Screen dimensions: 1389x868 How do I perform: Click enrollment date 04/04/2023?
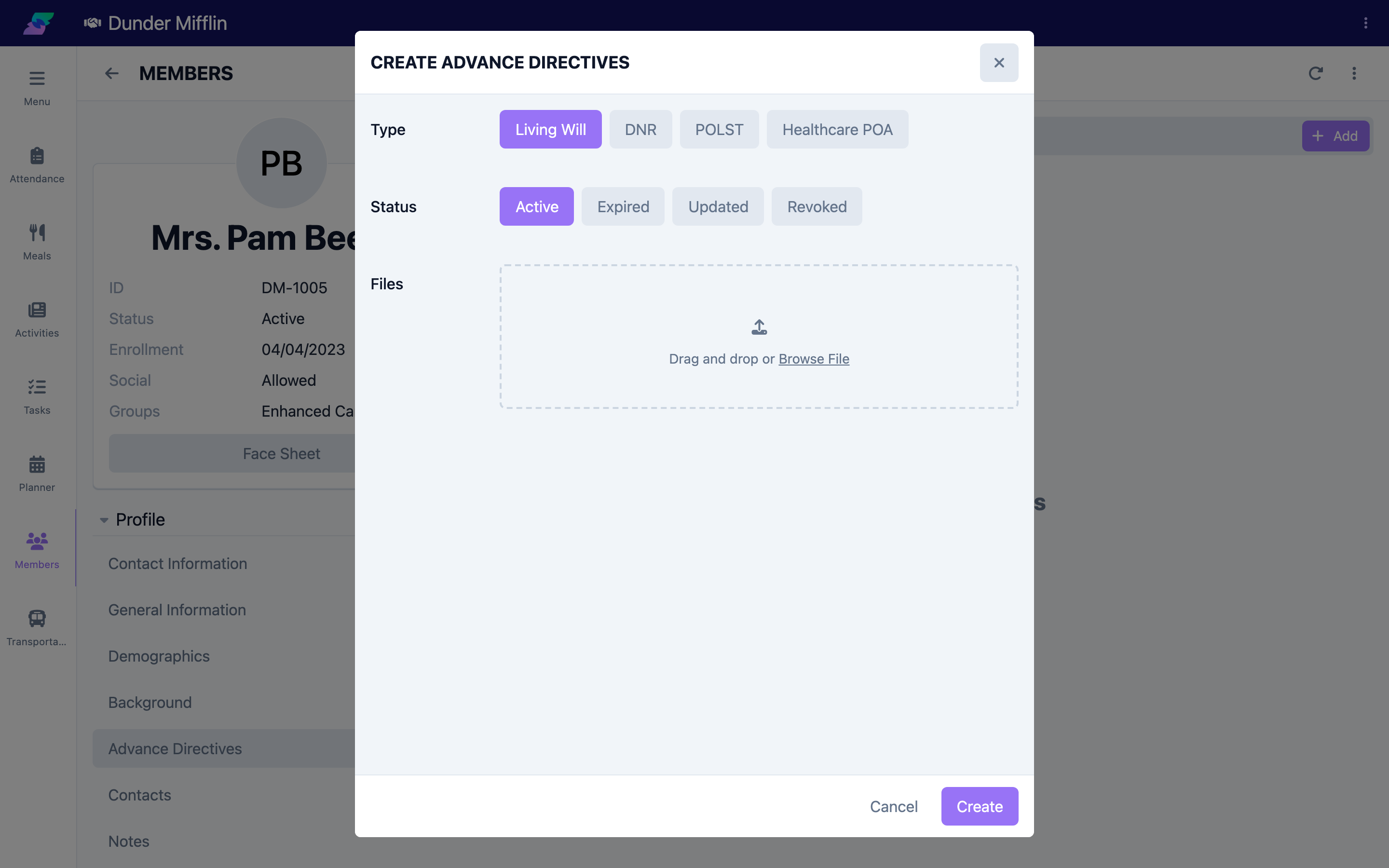303,350
